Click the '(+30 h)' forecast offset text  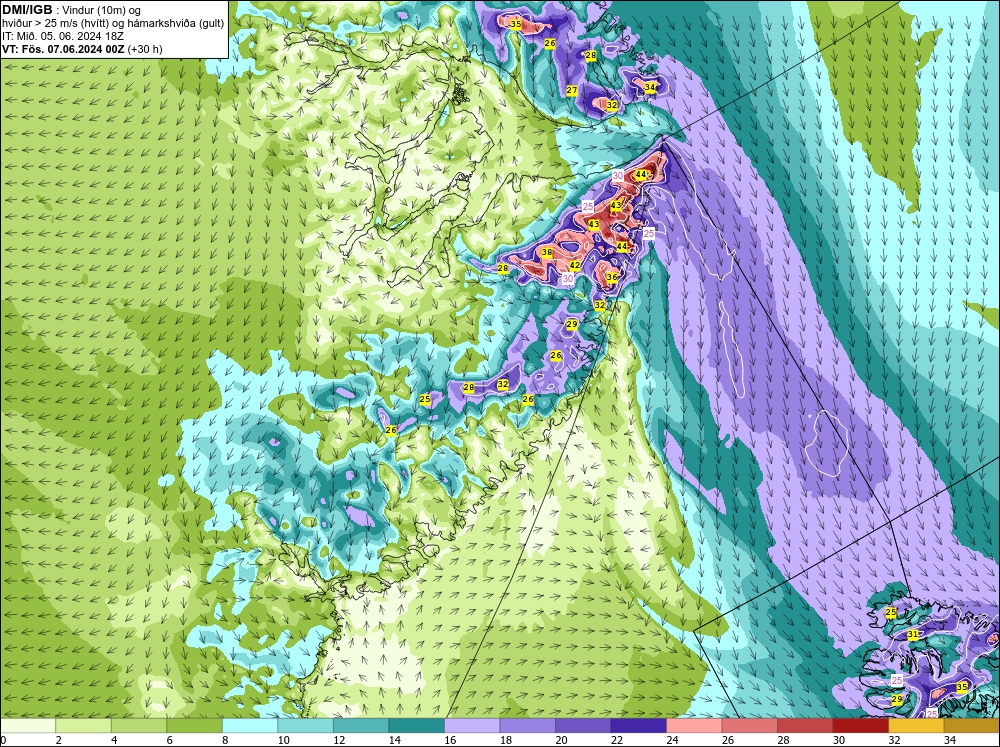click(x=145, y=49)
